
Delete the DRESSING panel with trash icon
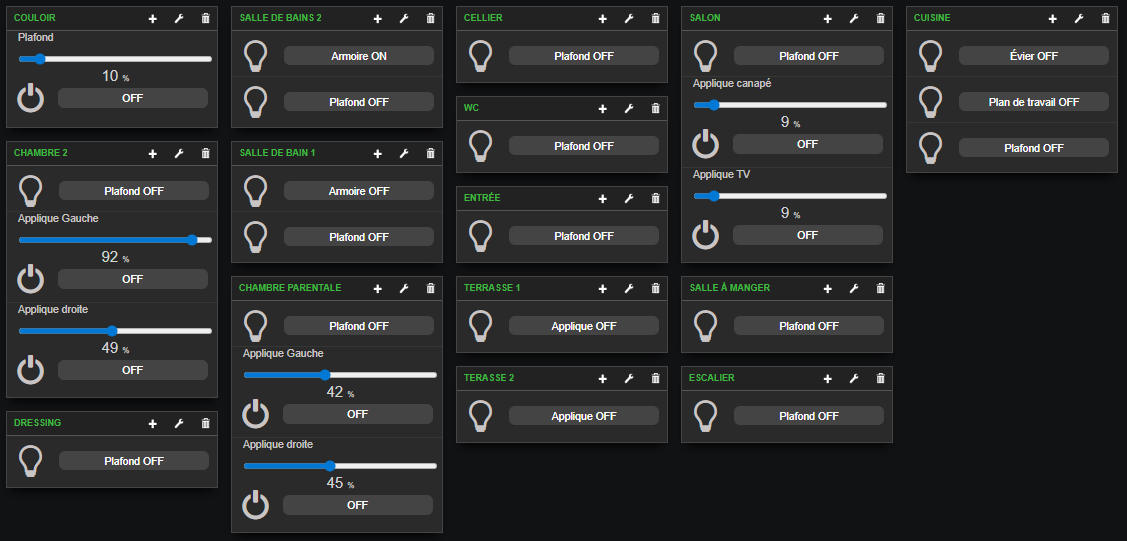click(206, 423)
